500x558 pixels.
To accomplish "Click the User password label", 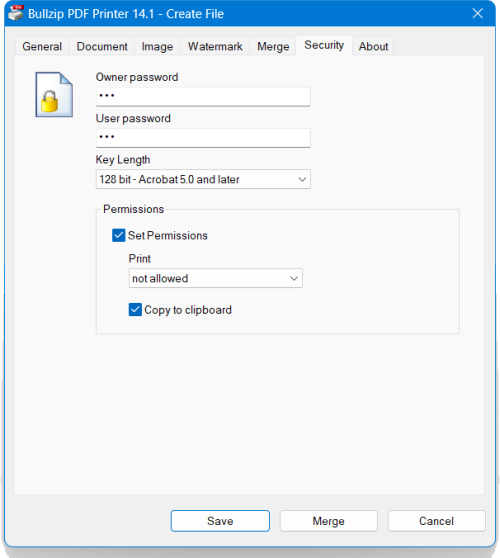I will point(133,119).
